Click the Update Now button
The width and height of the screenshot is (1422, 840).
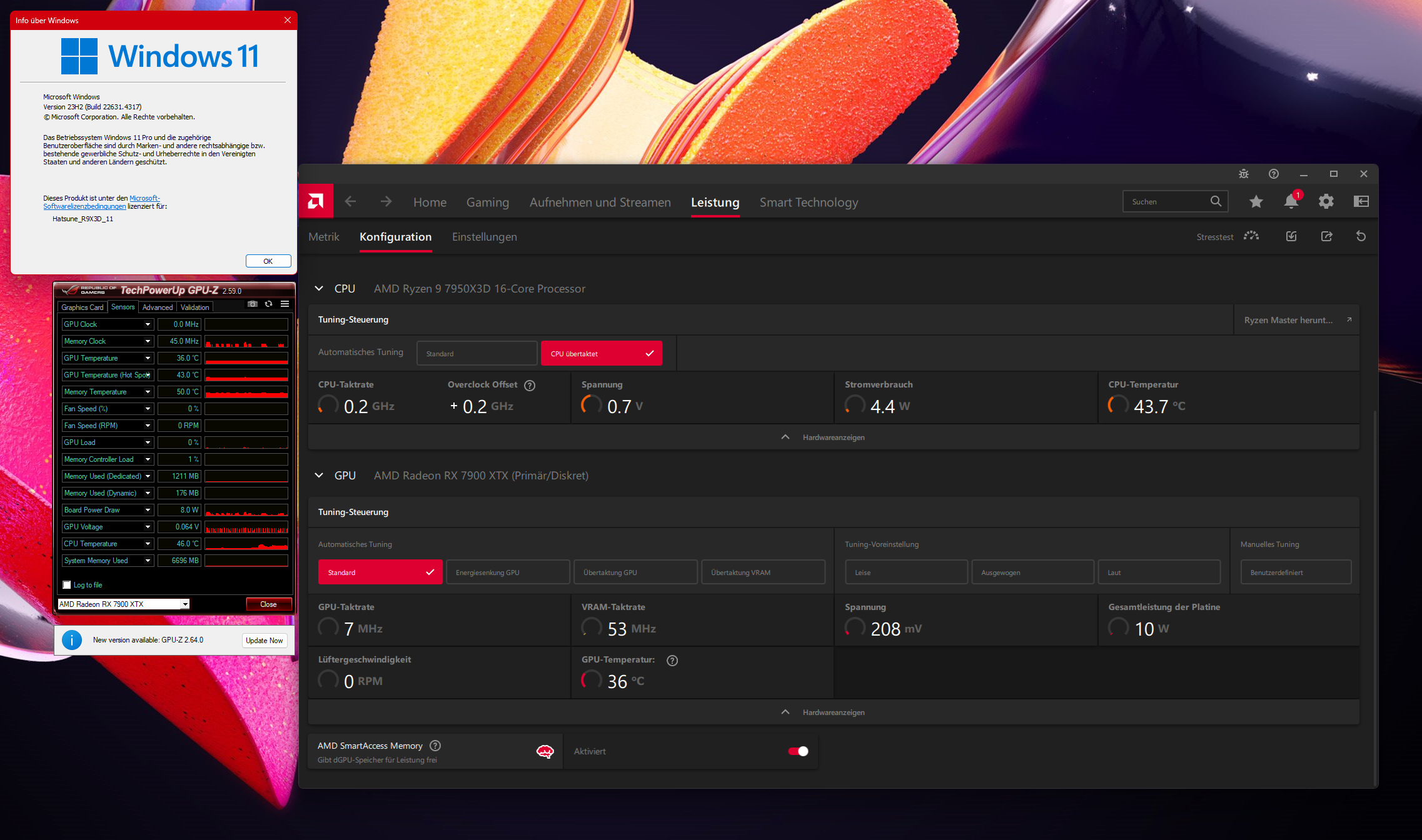coord(264,641)
